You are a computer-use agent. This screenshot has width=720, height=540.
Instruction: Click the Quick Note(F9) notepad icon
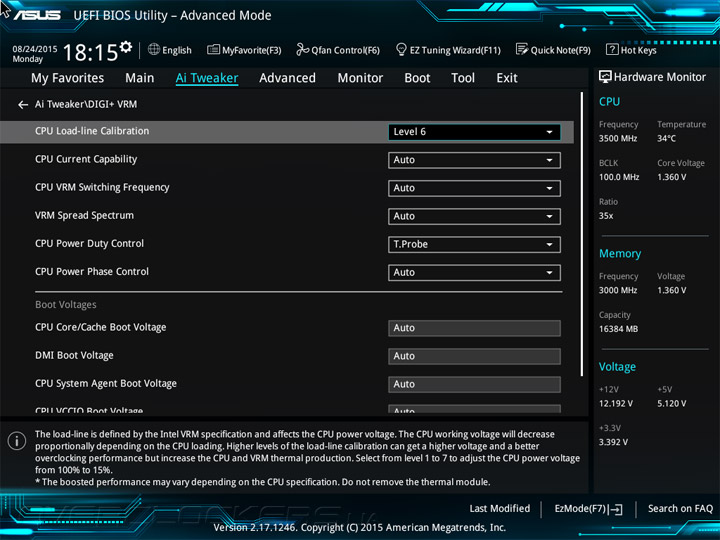pos(522,49)
